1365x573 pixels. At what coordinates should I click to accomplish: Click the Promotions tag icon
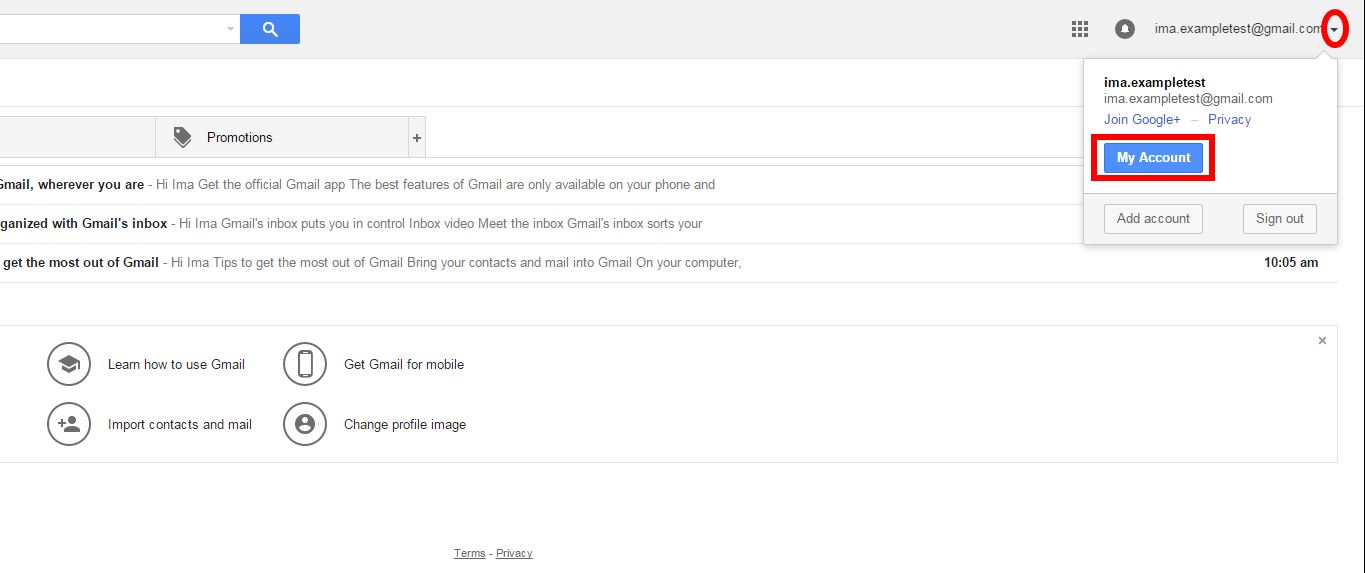coord(182,137)
